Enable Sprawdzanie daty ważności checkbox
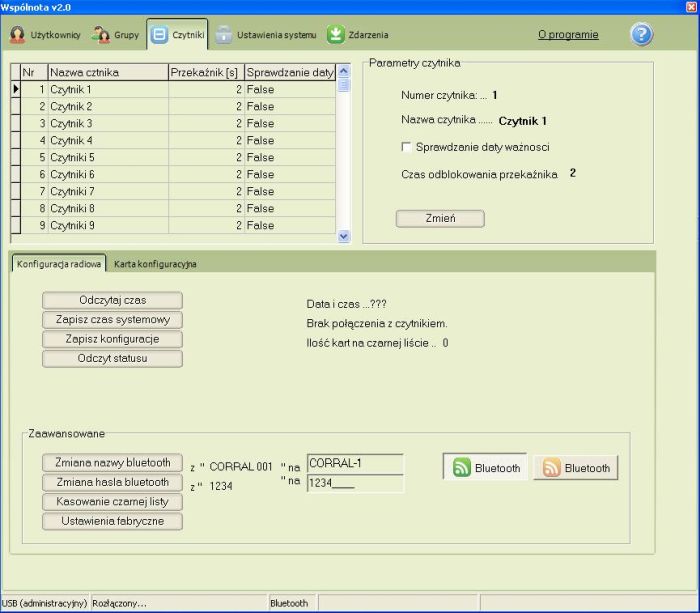 (406, 147)
